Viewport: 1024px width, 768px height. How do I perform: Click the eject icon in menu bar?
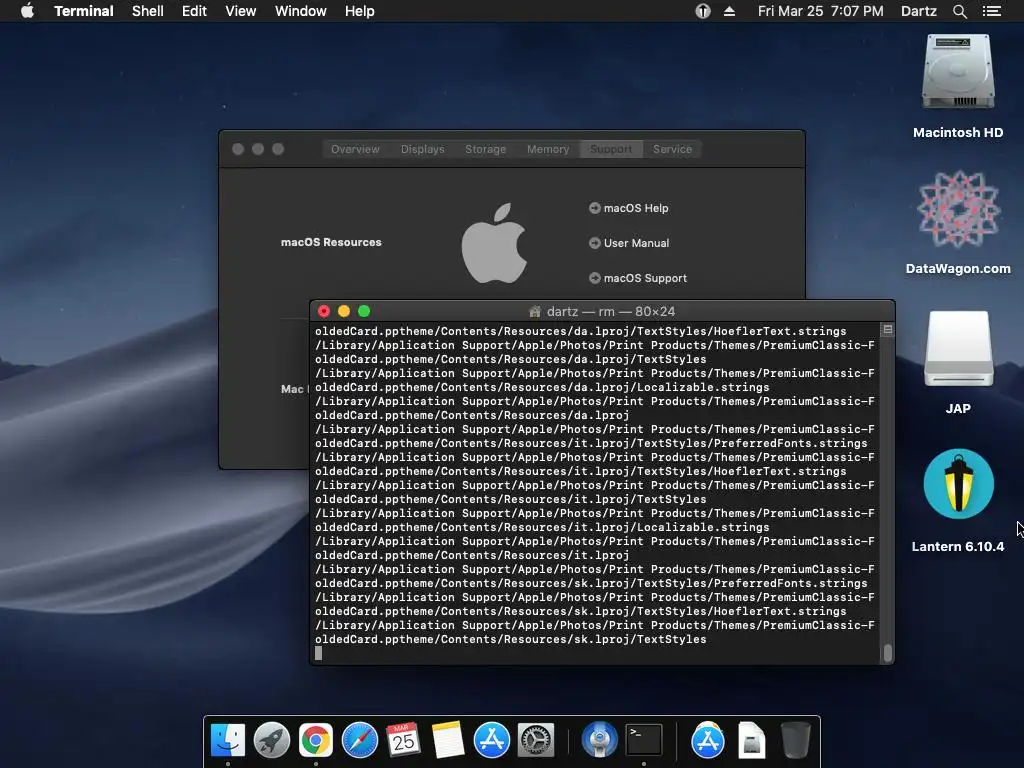click(x=729, y=11)
